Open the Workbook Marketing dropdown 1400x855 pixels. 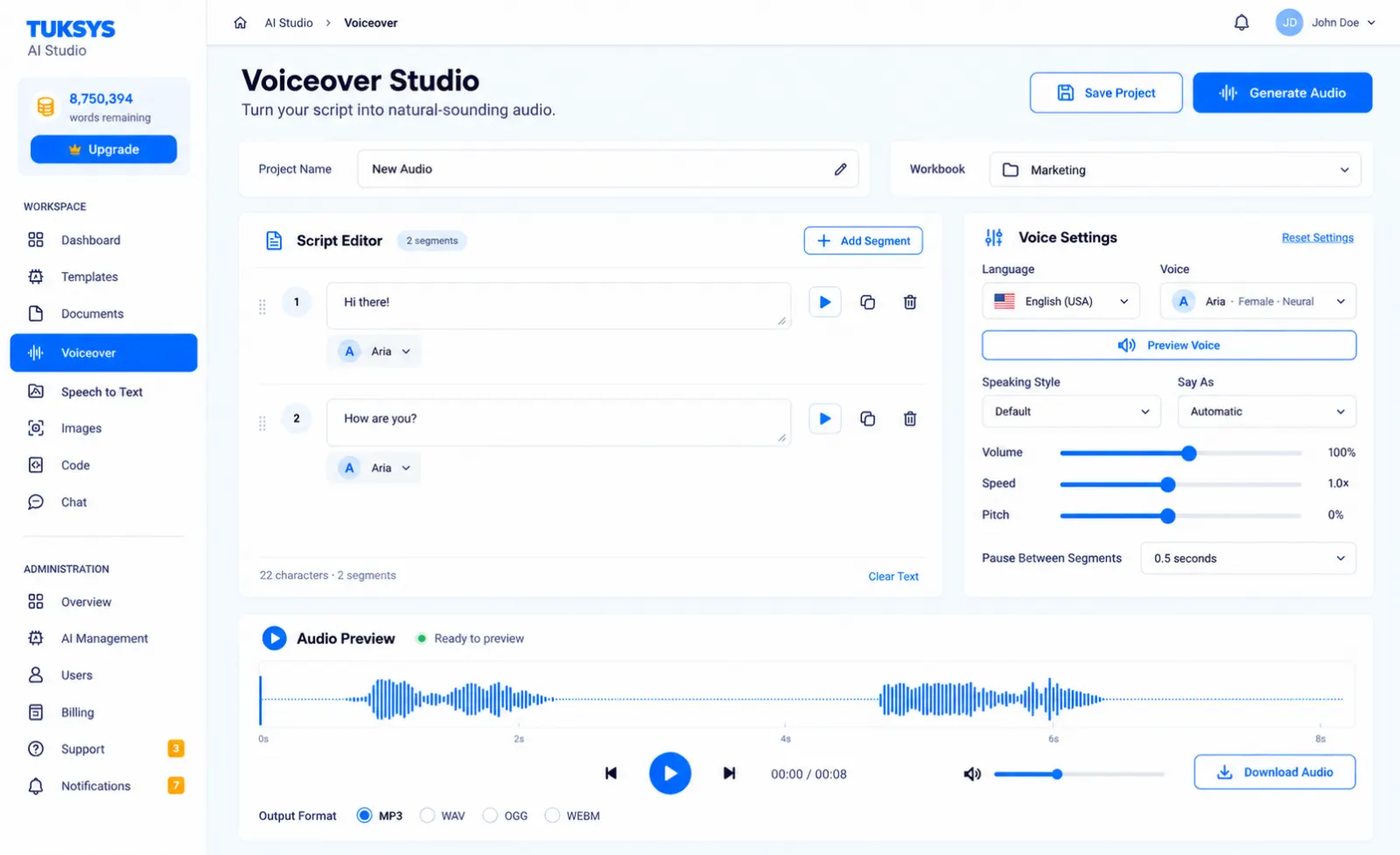click(1175, 170)
